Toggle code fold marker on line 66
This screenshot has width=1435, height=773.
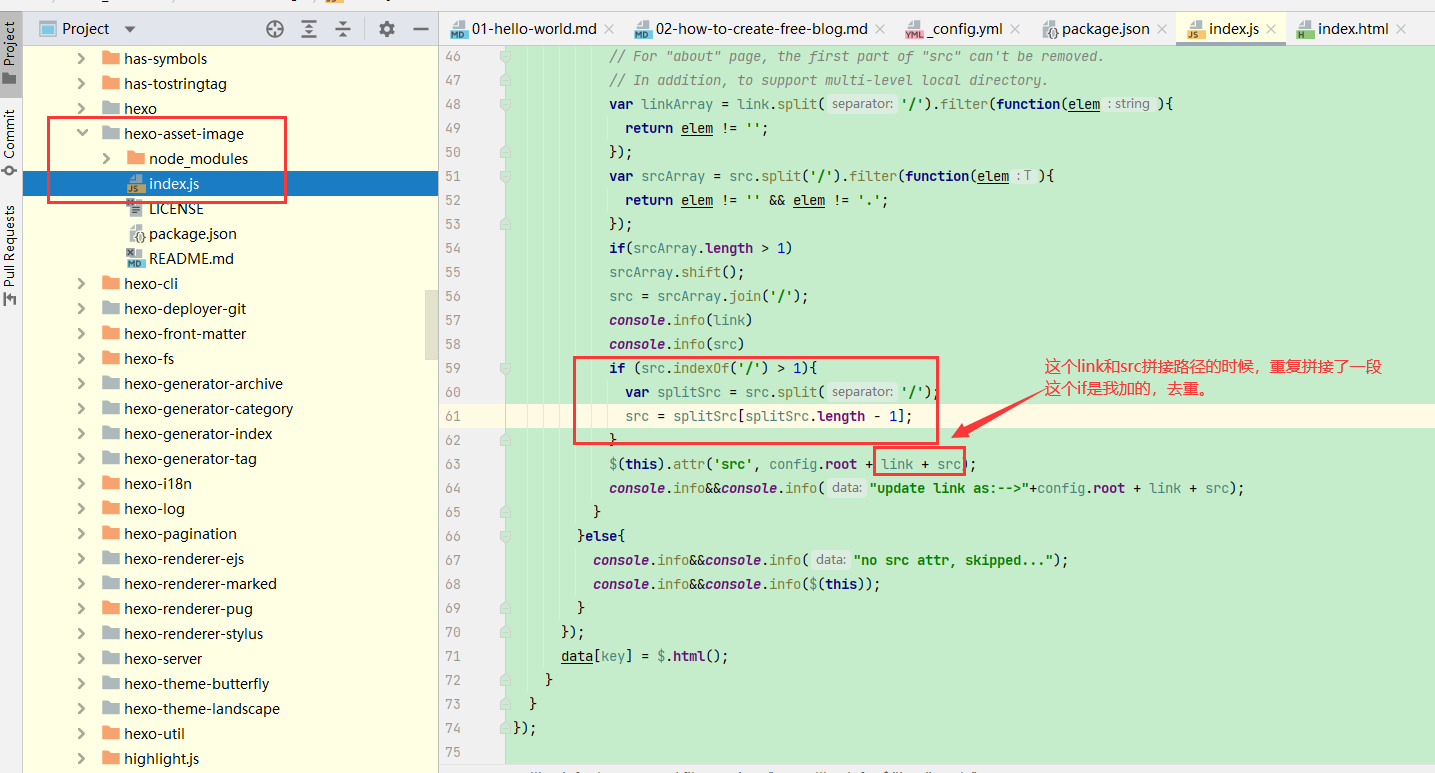tap(506, 536)
